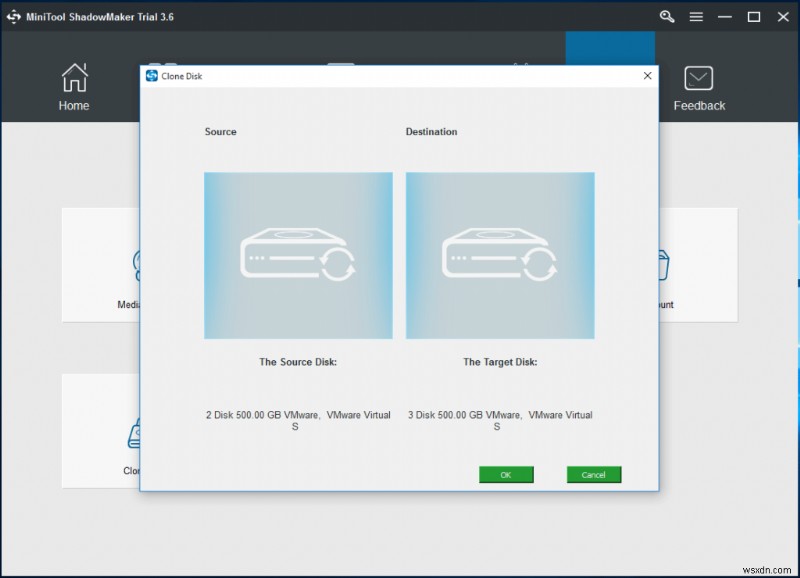Select the Source disk panel
Viewport: 800px width, 578px height.
[298, 256]
